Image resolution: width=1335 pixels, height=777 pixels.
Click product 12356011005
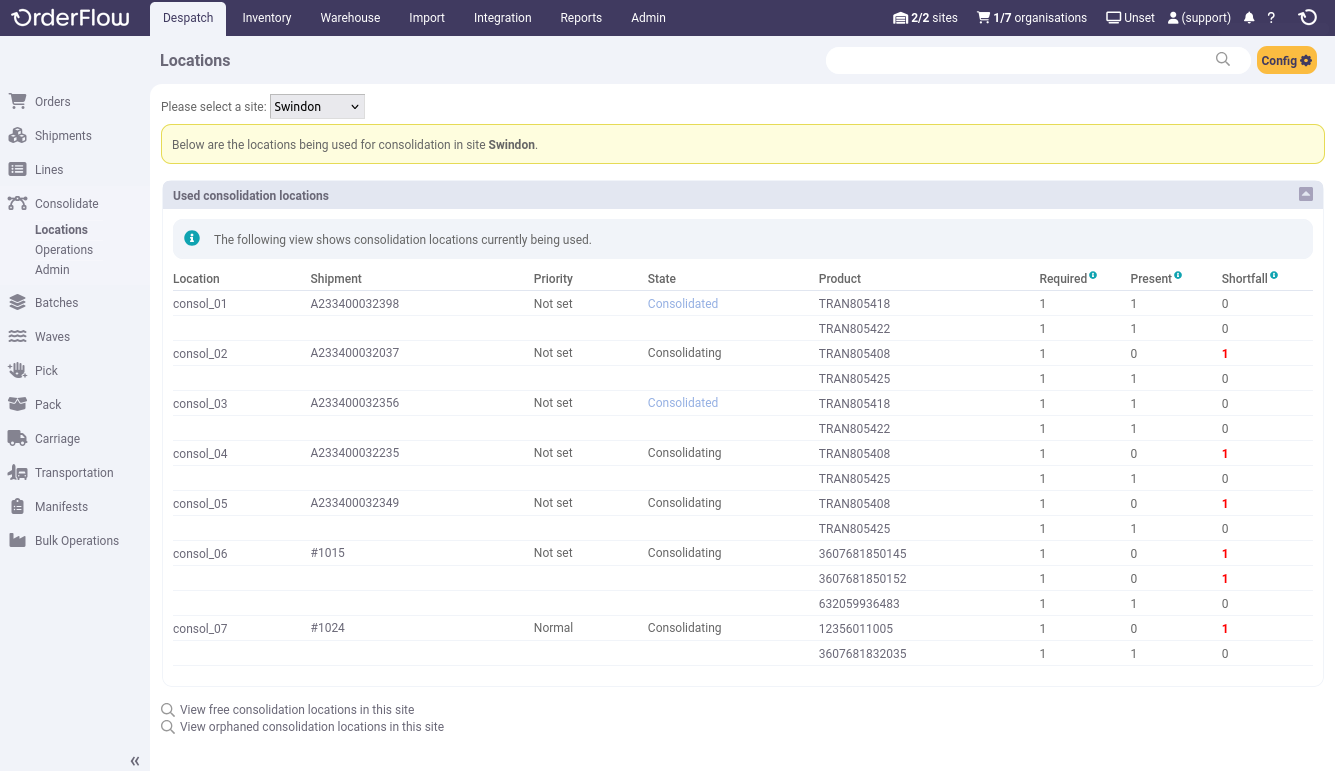click(856, 628)
